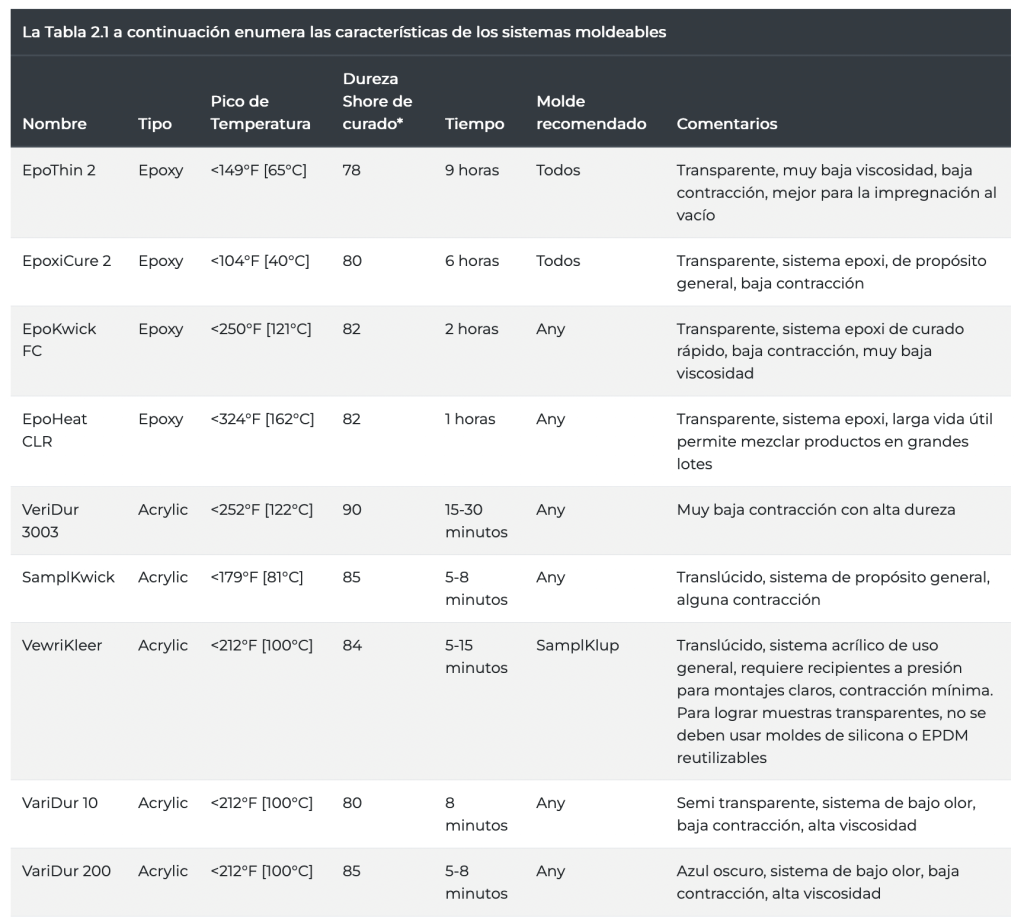Click the comment 'Translúcido, sistema de propósito general'
1024x923 pixels.
coord(833,577)
